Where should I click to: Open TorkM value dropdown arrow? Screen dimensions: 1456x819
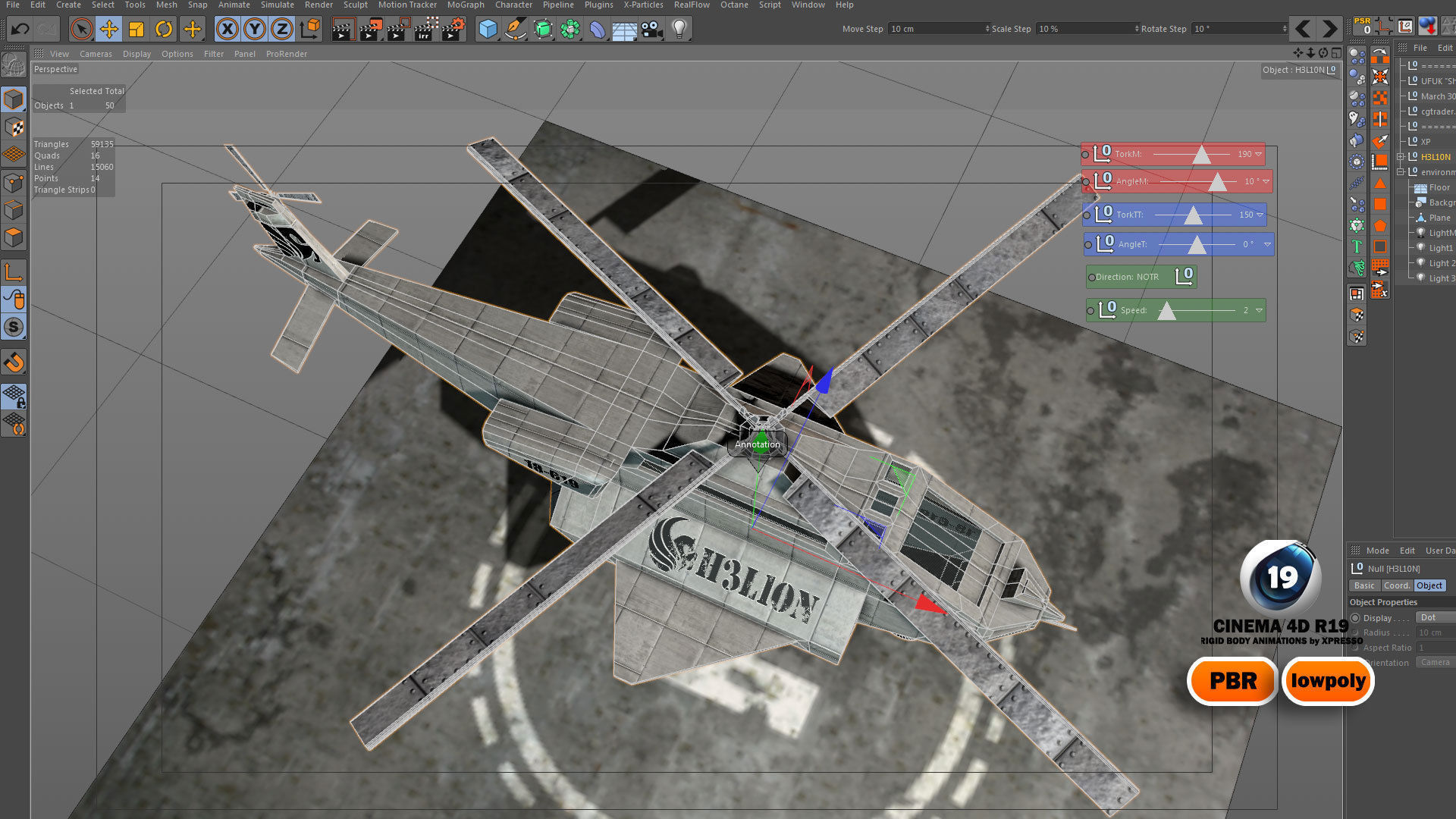(x=1259, y=155)
